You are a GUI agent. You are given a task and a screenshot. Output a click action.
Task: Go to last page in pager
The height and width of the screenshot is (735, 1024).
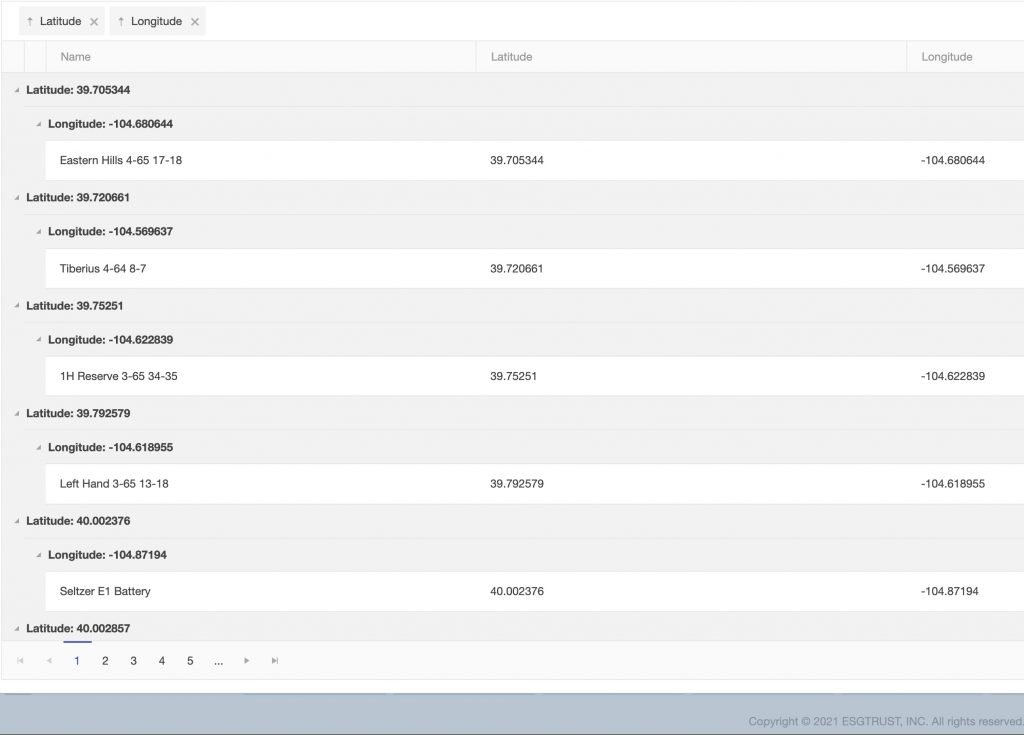pyautogui.click(x=275, y=661)
